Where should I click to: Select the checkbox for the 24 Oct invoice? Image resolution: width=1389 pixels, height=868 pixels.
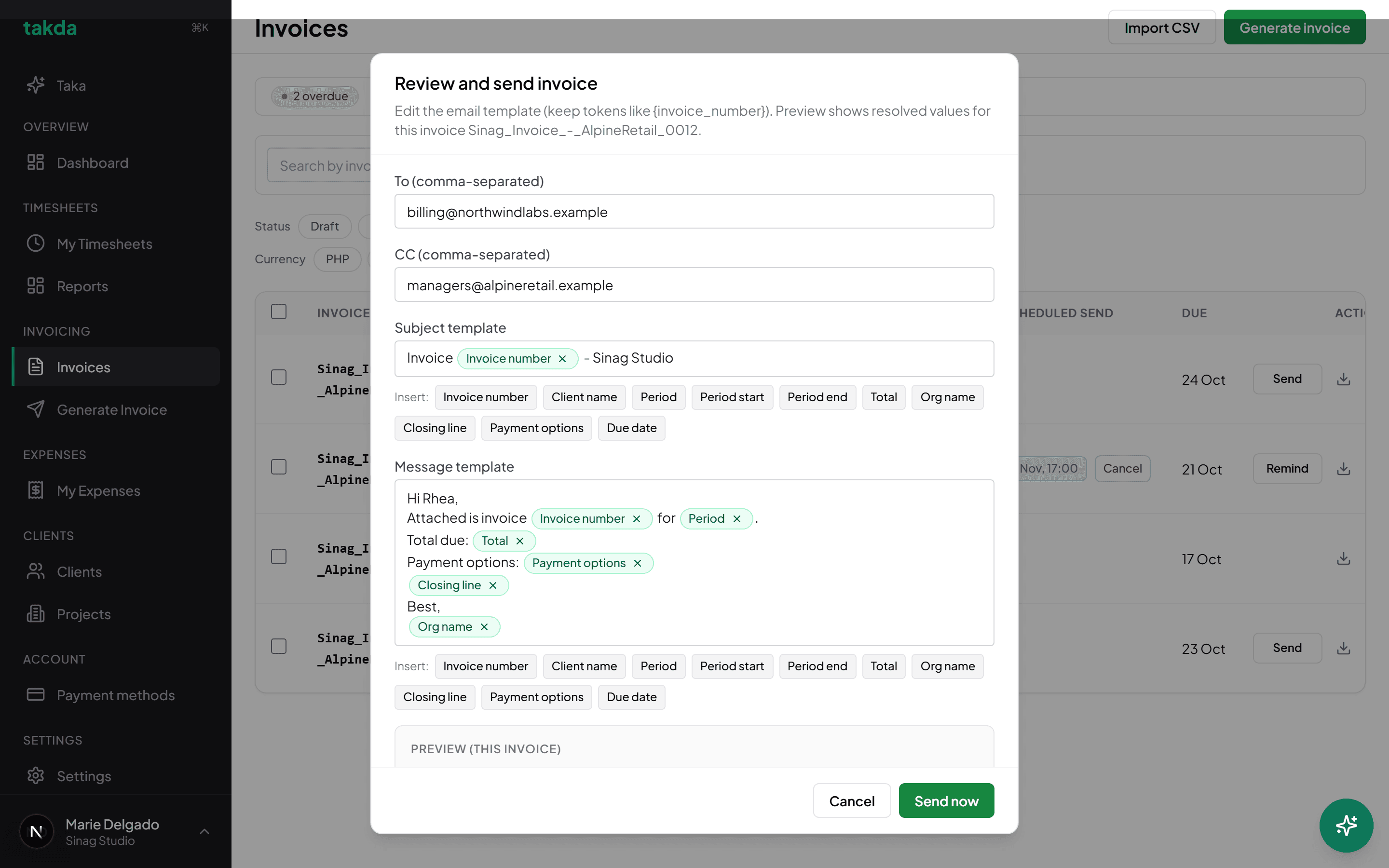(x=279, y=377)
